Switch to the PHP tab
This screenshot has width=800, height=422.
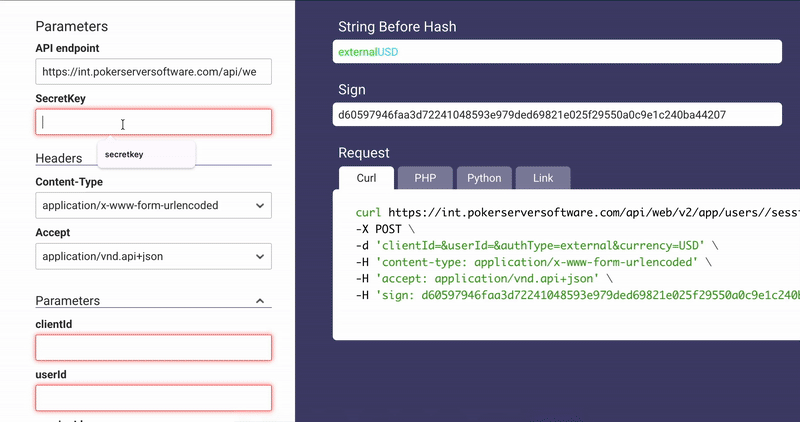[x=425, y=178]
